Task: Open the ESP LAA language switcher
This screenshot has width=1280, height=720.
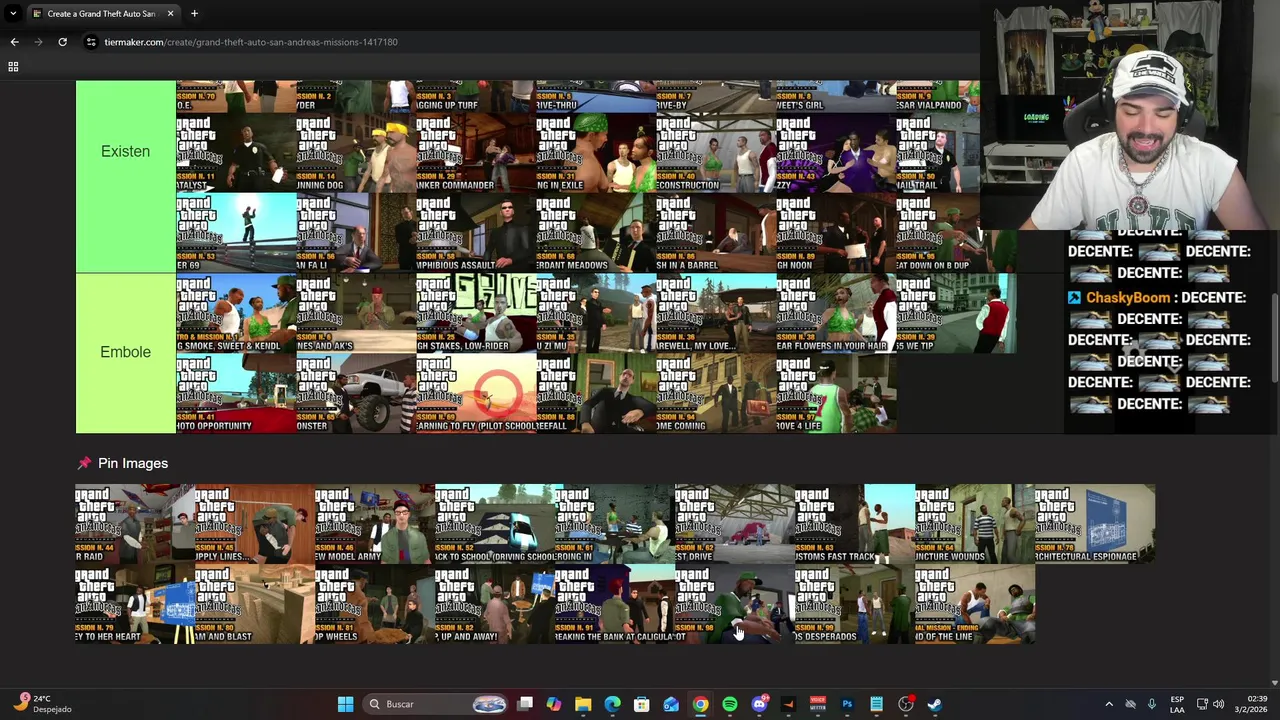Action: coord(1177,704)
